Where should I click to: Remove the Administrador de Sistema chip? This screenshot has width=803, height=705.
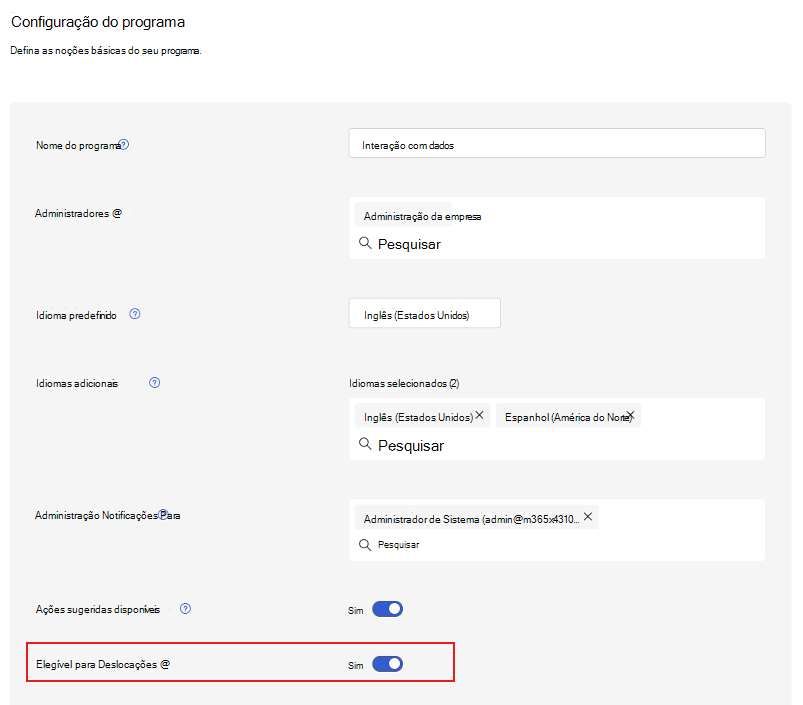(x=588, y=517)
